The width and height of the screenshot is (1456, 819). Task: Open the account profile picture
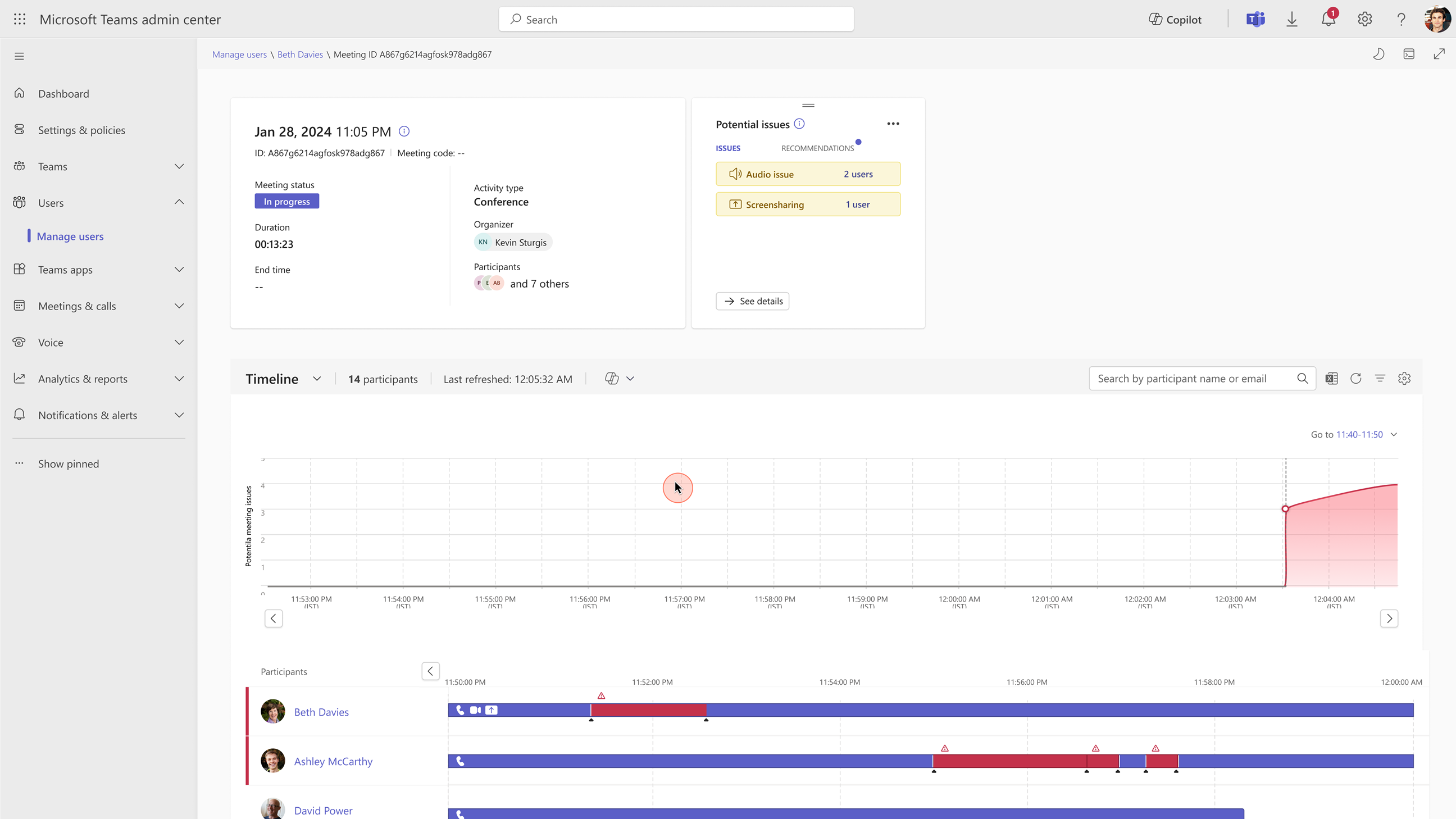(x=1437, y=19)
